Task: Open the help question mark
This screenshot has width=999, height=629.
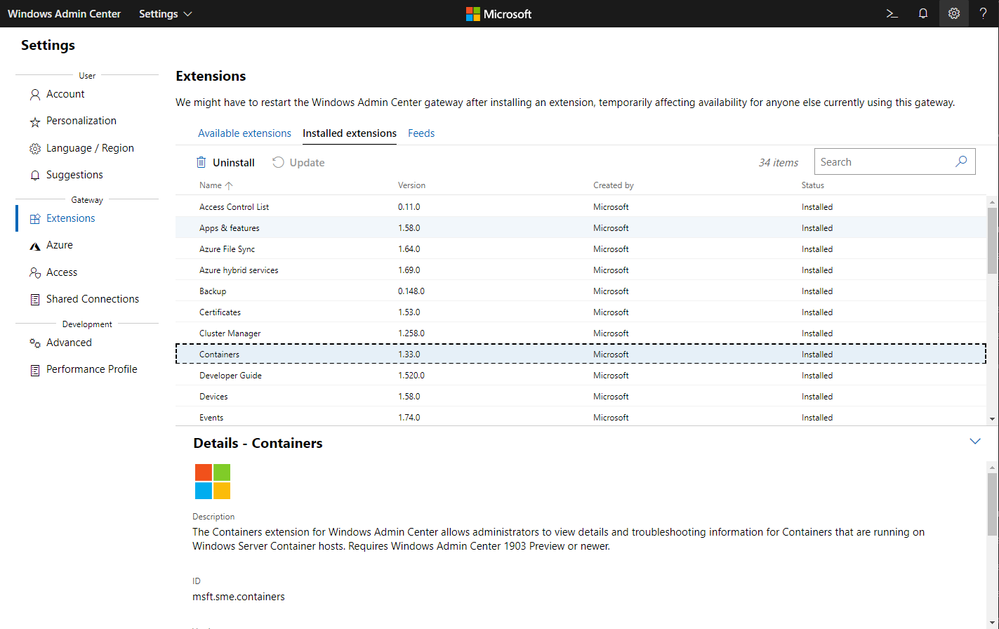Action: coord(983,14)
